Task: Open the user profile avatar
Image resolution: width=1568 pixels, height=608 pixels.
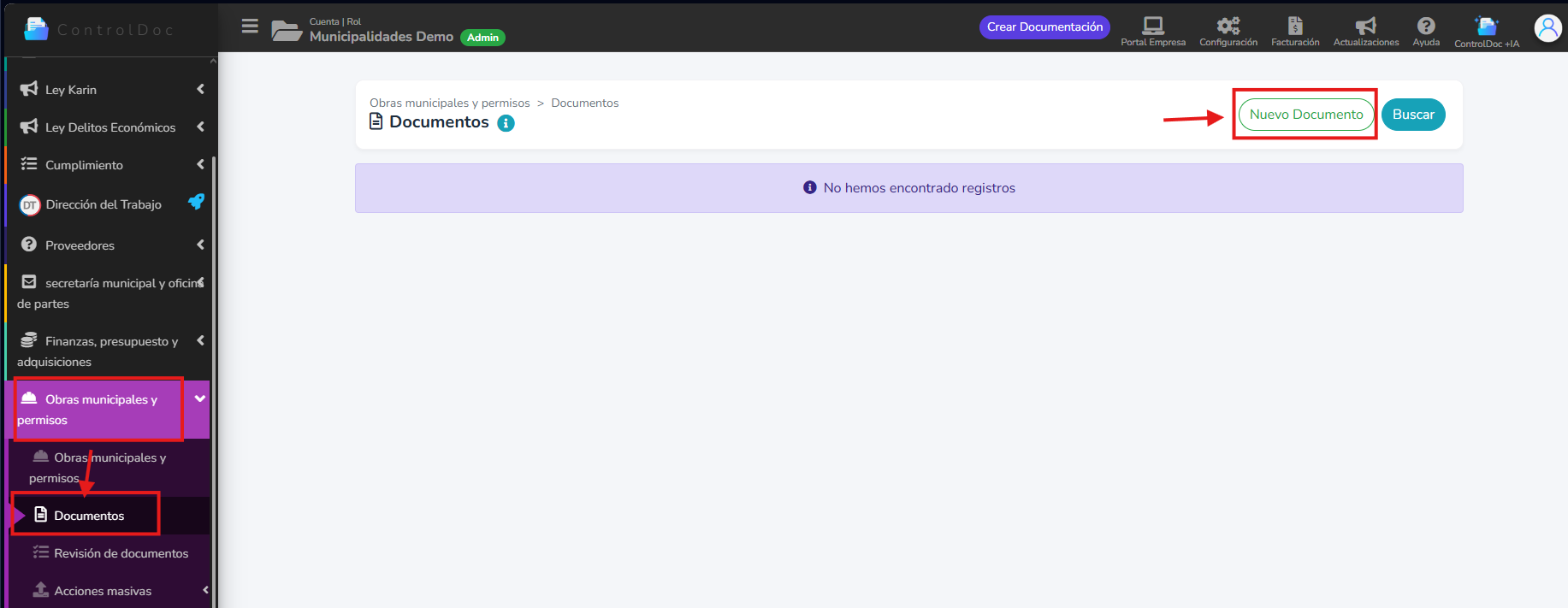Action: tap(1548, 28)
